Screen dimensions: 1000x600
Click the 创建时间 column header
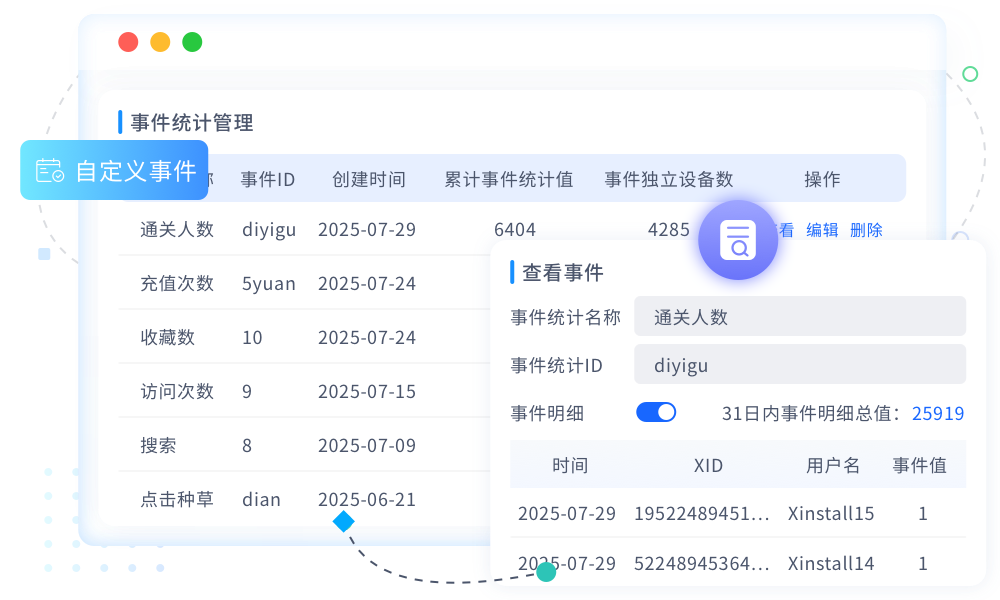[369, 180]
